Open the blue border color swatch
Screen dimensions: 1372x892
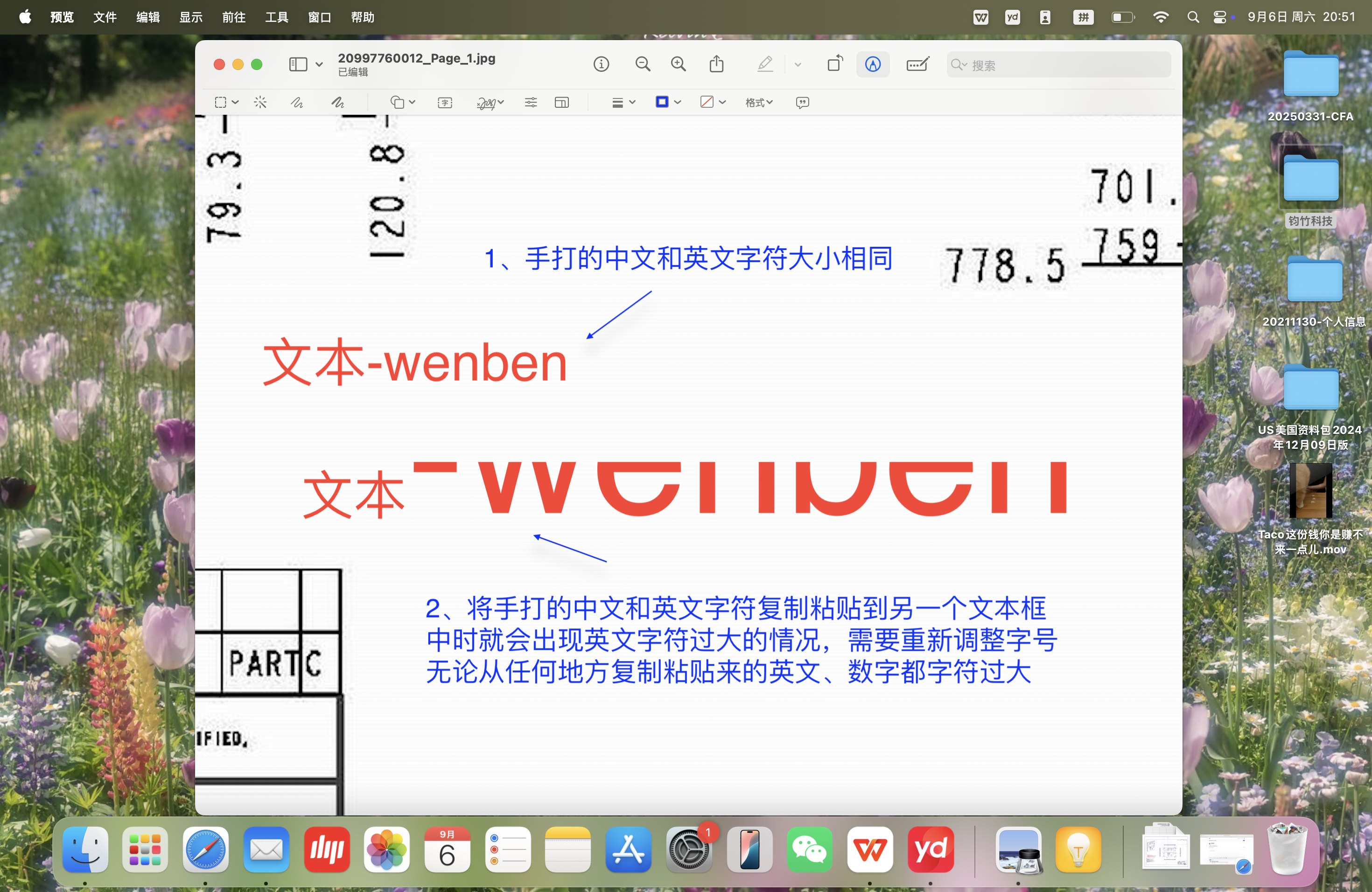point(662,102)
